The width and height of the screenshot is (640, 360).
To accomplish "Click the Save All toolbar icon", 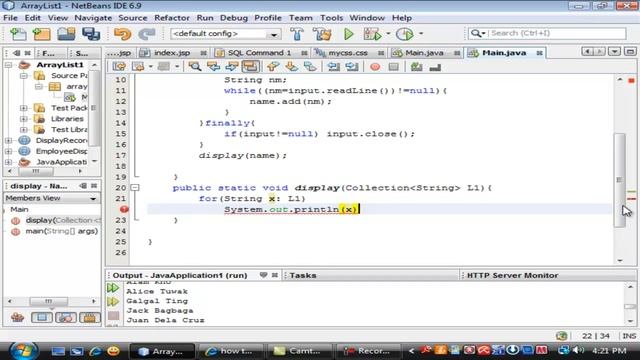I will pos(91,34).
